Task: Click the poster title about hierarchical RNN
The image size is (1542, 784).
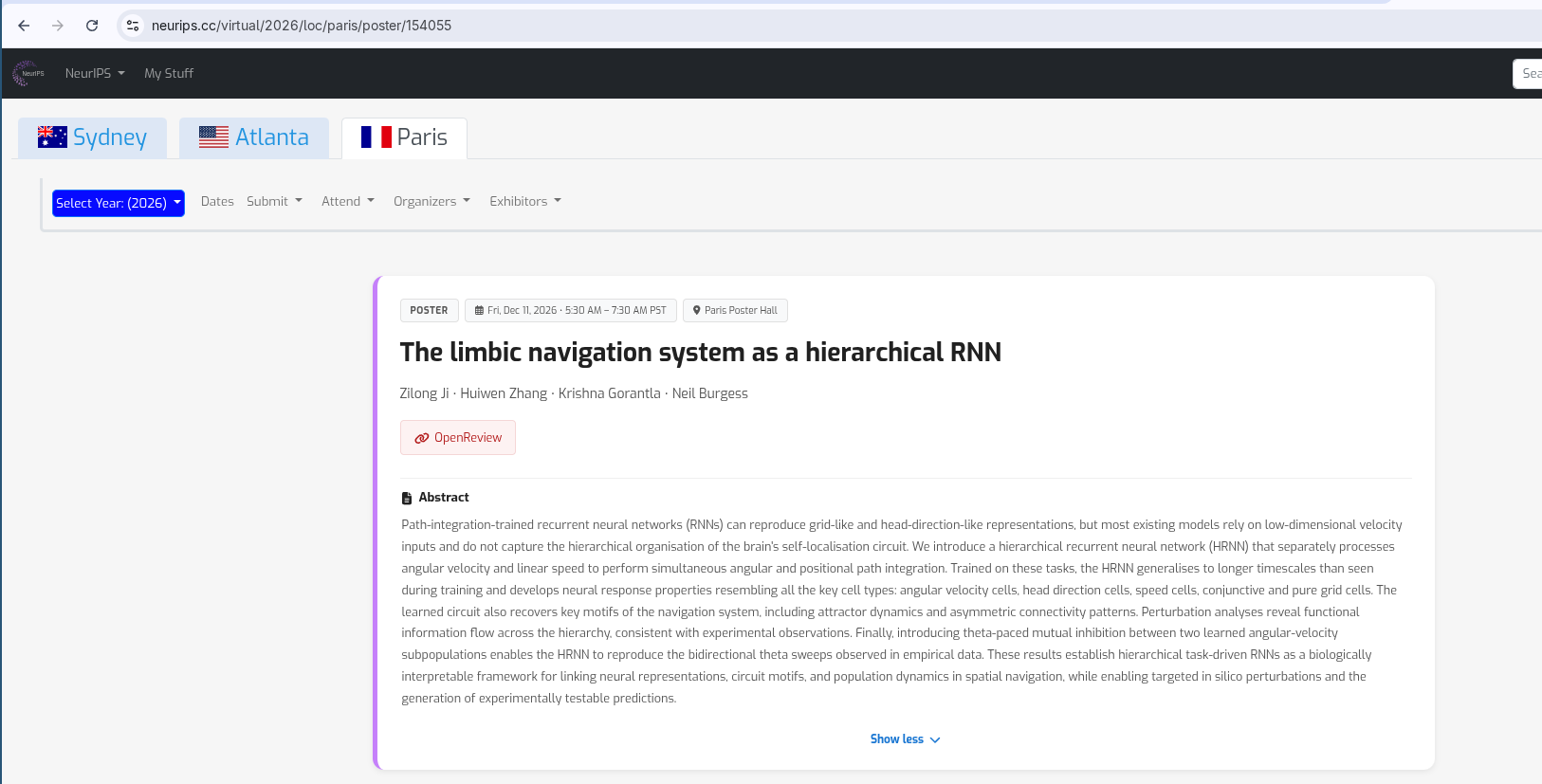Action: (701, 353)
